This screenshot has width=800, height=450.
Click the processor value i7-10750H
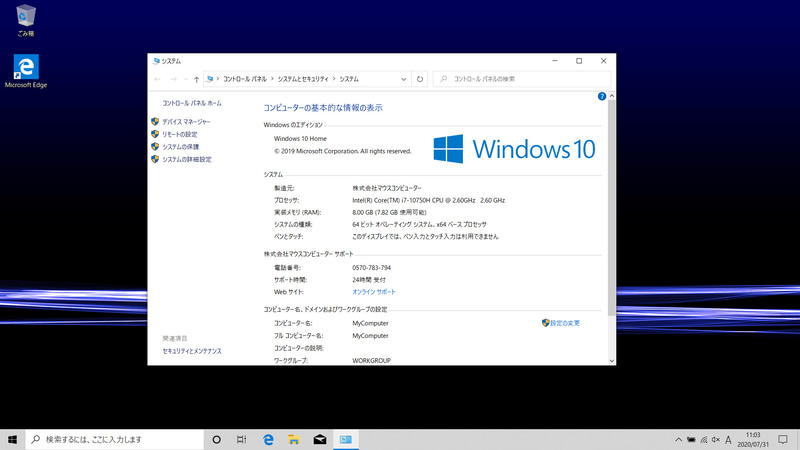429,201
